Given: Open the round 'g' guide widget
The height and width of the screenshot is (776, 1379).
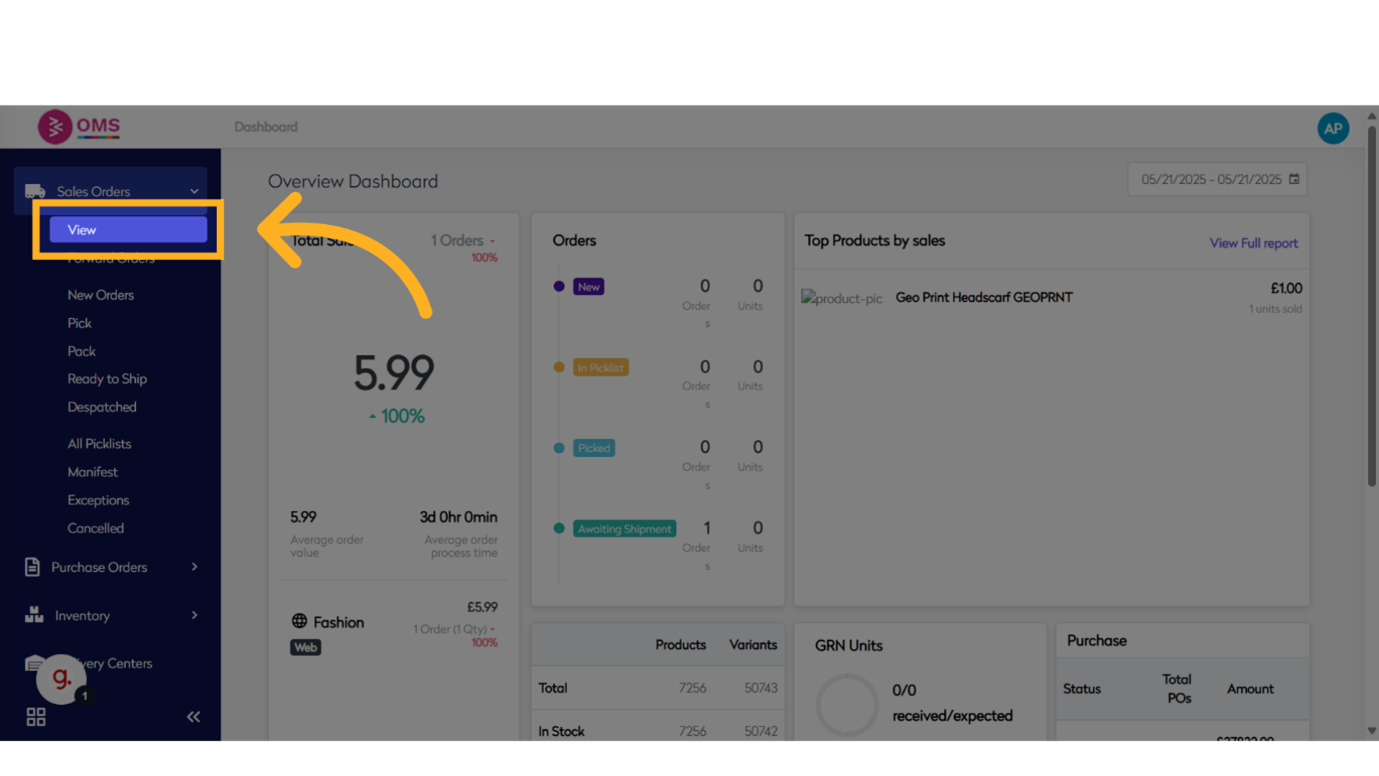Looking at the screenshot, I should click(x=62, y=679).
